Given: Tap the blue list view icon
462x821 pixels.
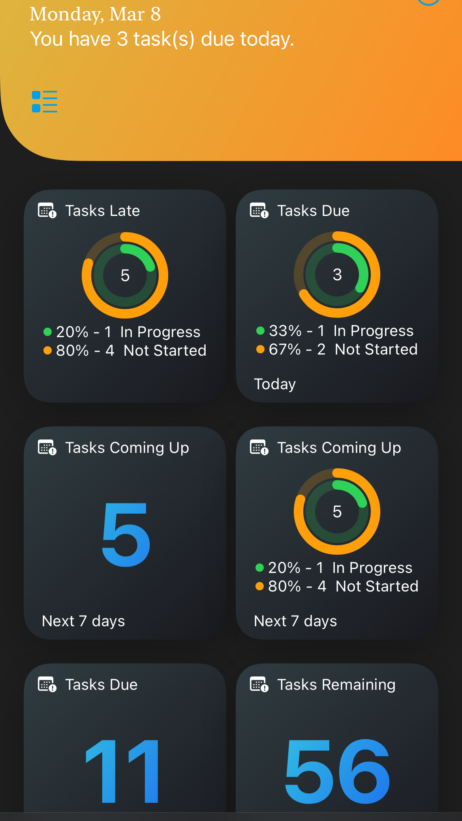Looking at the screenshot, I should click(x=45, y=102).
